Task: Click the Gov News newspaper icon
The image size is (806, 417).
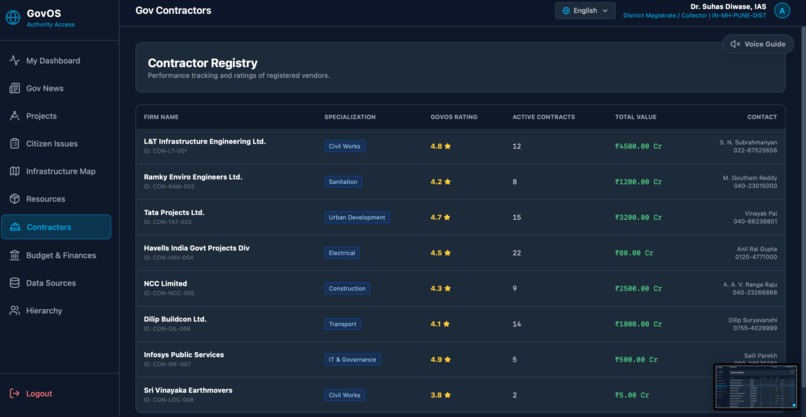Action: coord(15,88)
